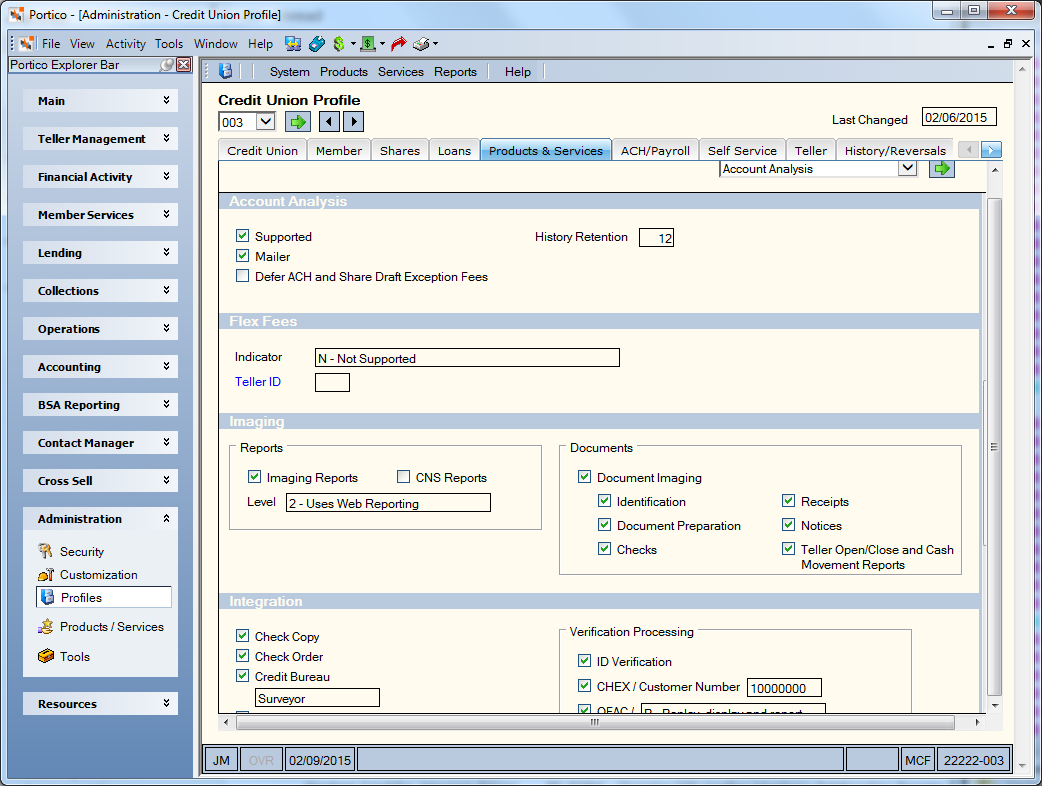Check the CNS Reports checkbox
The width and height of the screenshot is (1042, 786).
click(x=403, y=477)
